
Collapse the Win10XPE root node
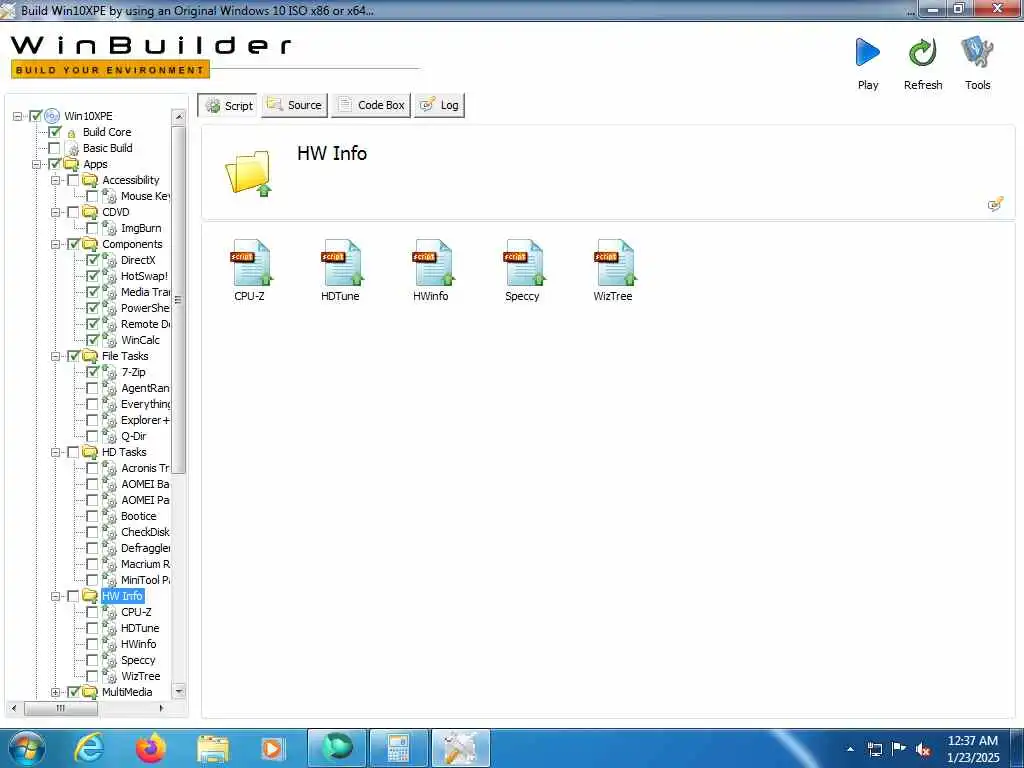[x=18, y=116]
